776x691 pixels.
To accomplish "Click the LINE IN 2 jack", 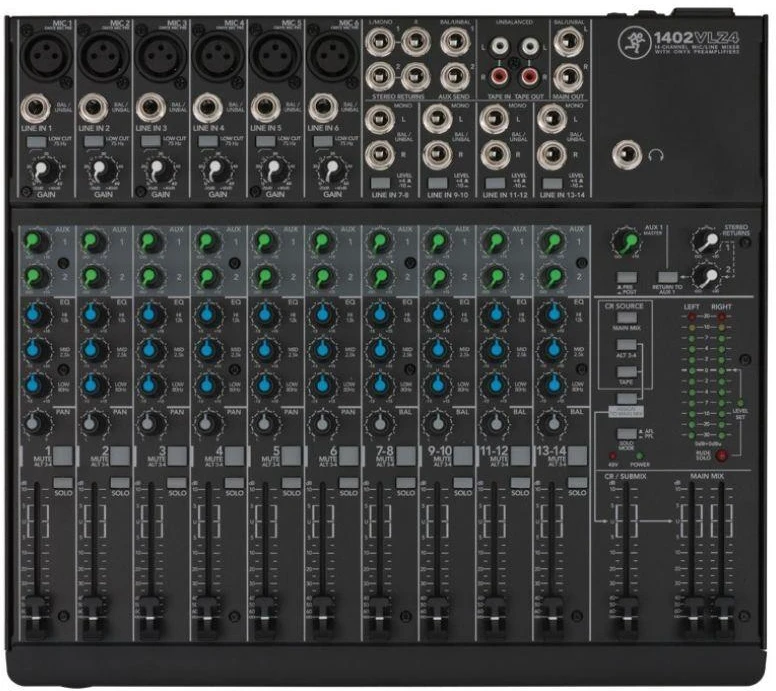I will [94, 108].
